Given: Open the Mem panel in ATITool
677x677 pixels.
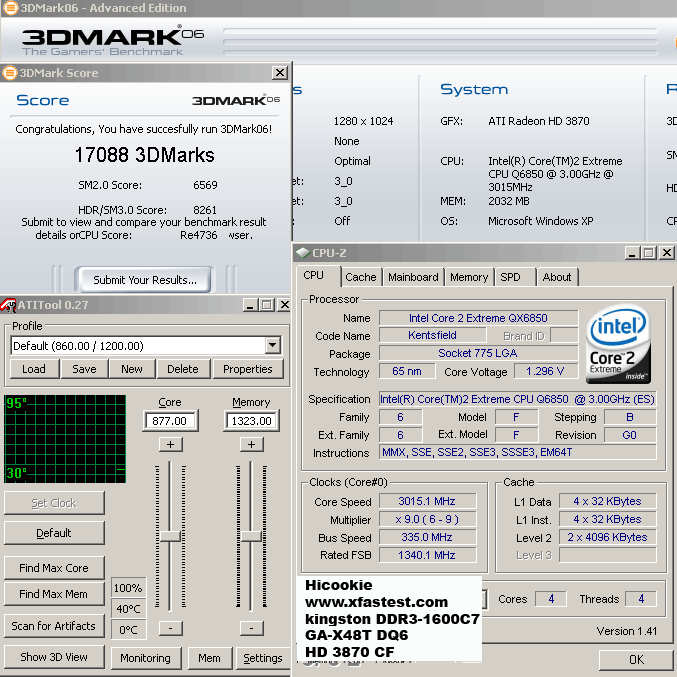Looking at the screenshot, I should (x=209, y=658).
